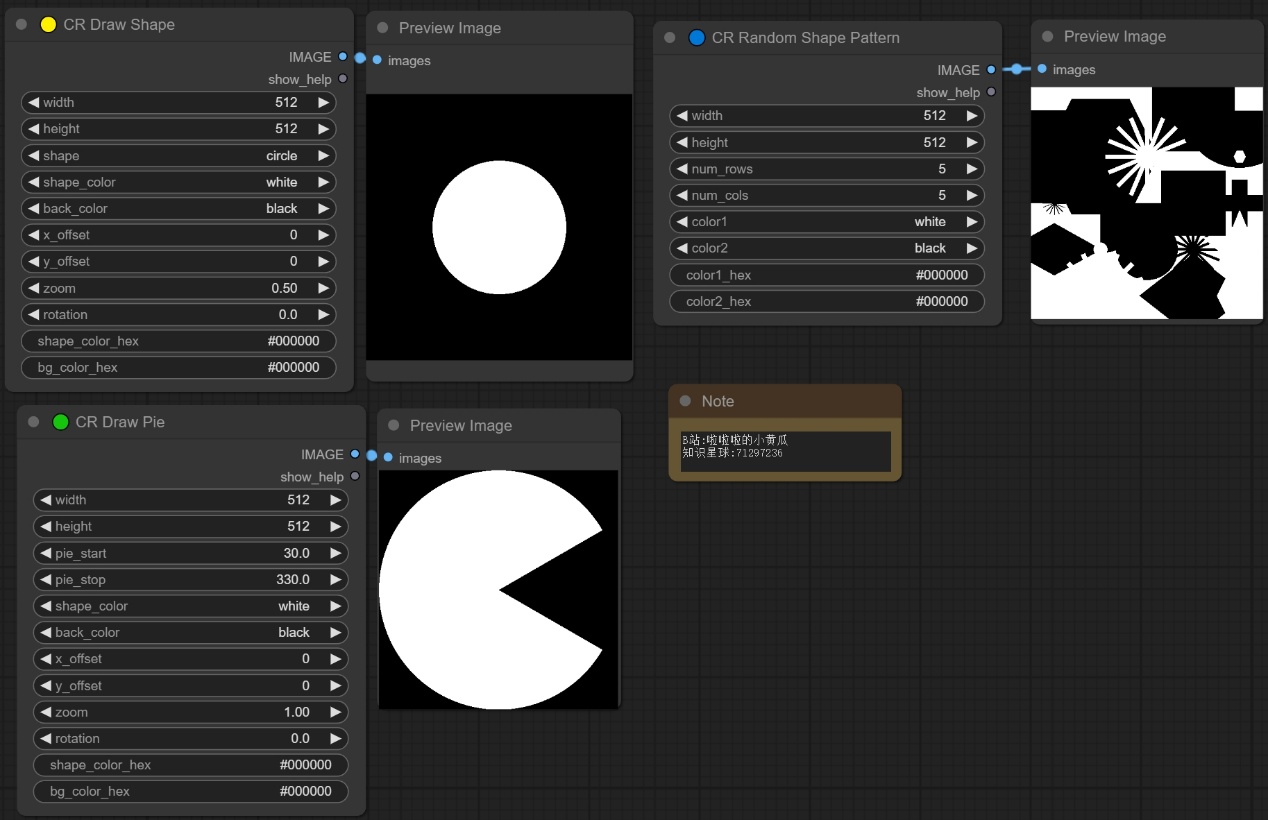Image resolution: width=1268 pixels, height=820 pixels.
Task: Click the shape_color_hex field in CR Draw Shape
Action: click(x=178, y=341)
